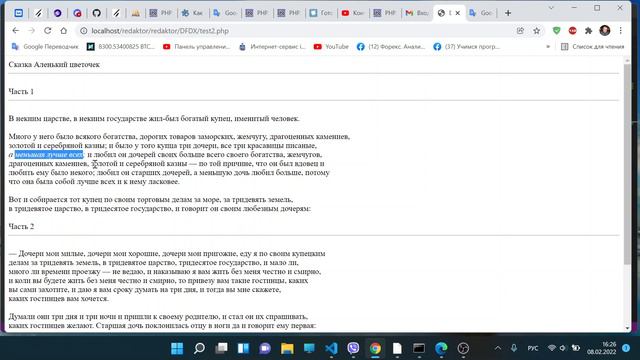This screenshot has height=360, width=640.
Task: Open the monitor app on the taskbar
Action: tap(309, 348)
